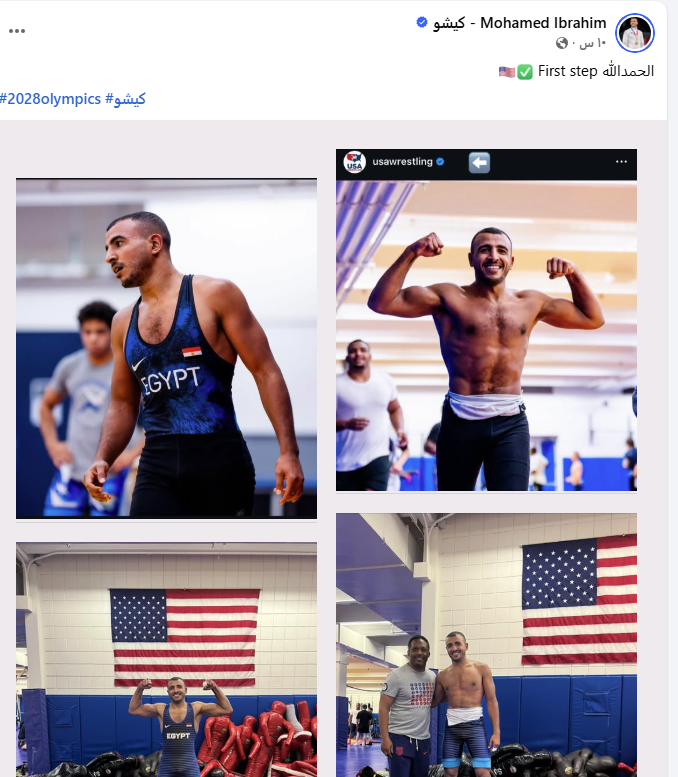The width and height of the screenshot is (678, 777).
Task: Click the post timestamp "١٠ س"
Action: 593,44
